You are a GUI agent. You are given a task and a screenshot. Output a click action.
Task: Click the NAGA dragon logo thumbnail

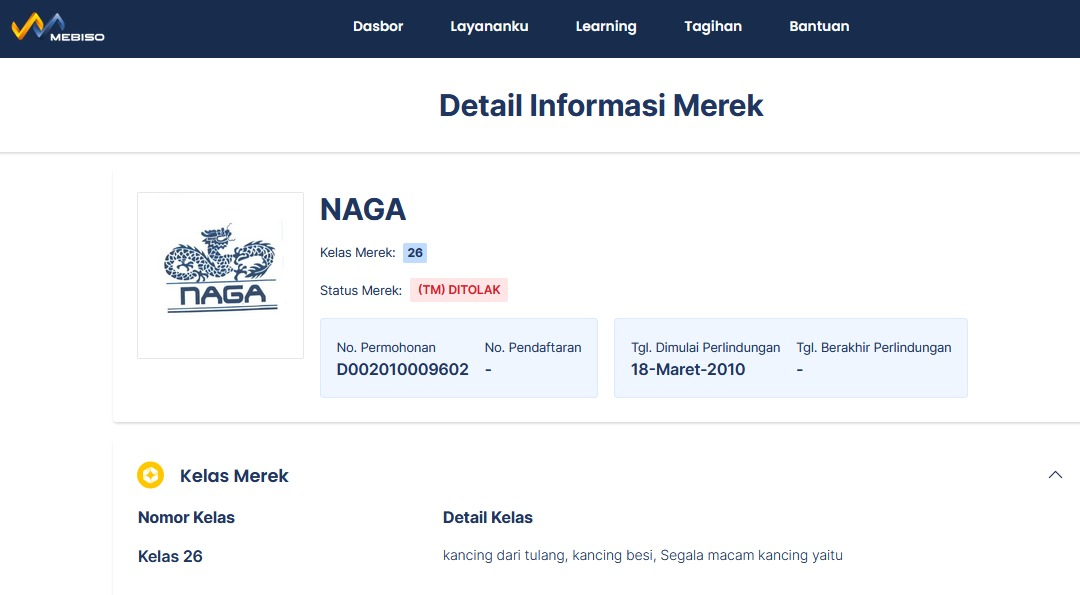[220, 275]
